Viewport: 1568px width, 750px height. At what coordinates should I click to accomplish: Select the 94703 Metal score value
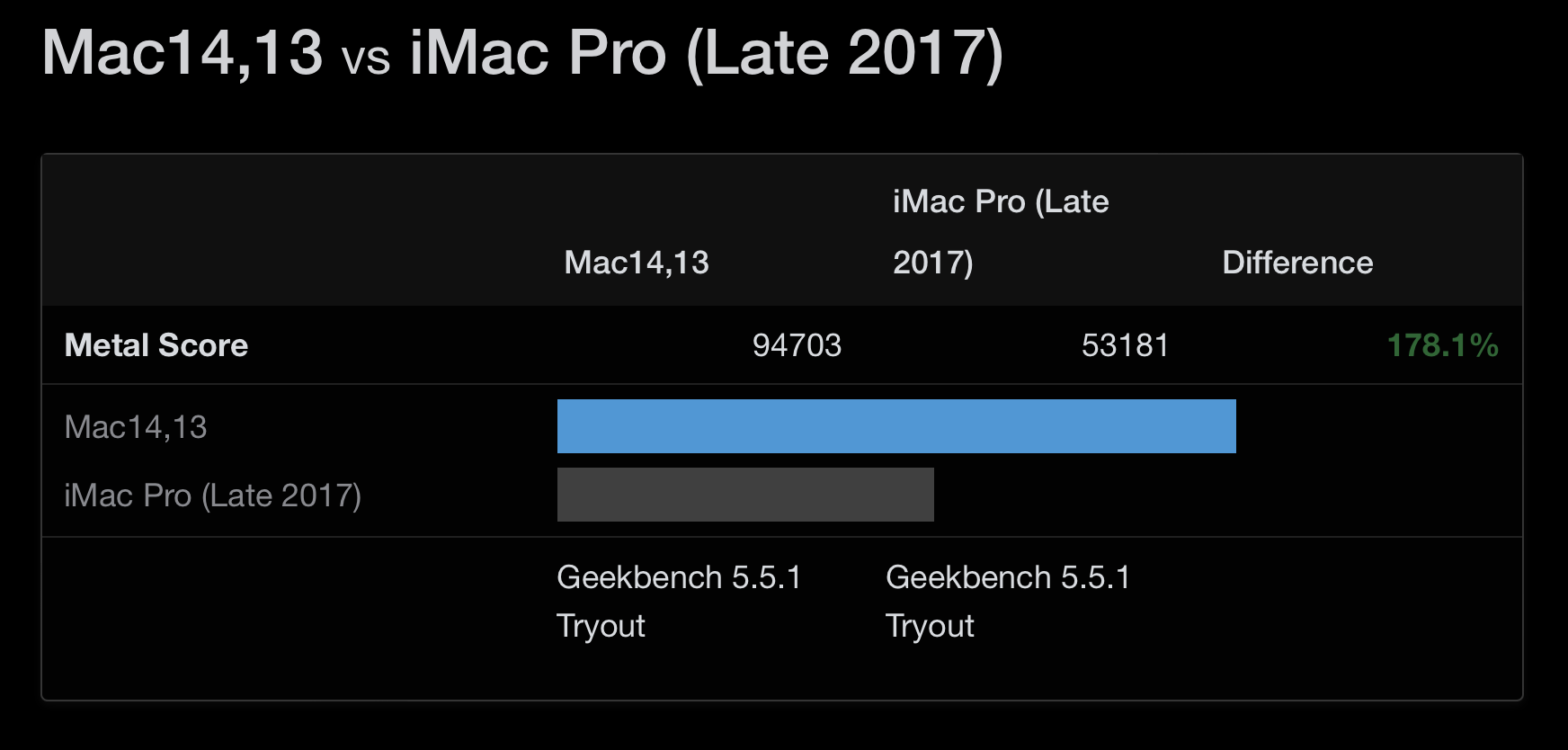pos(797,345)
